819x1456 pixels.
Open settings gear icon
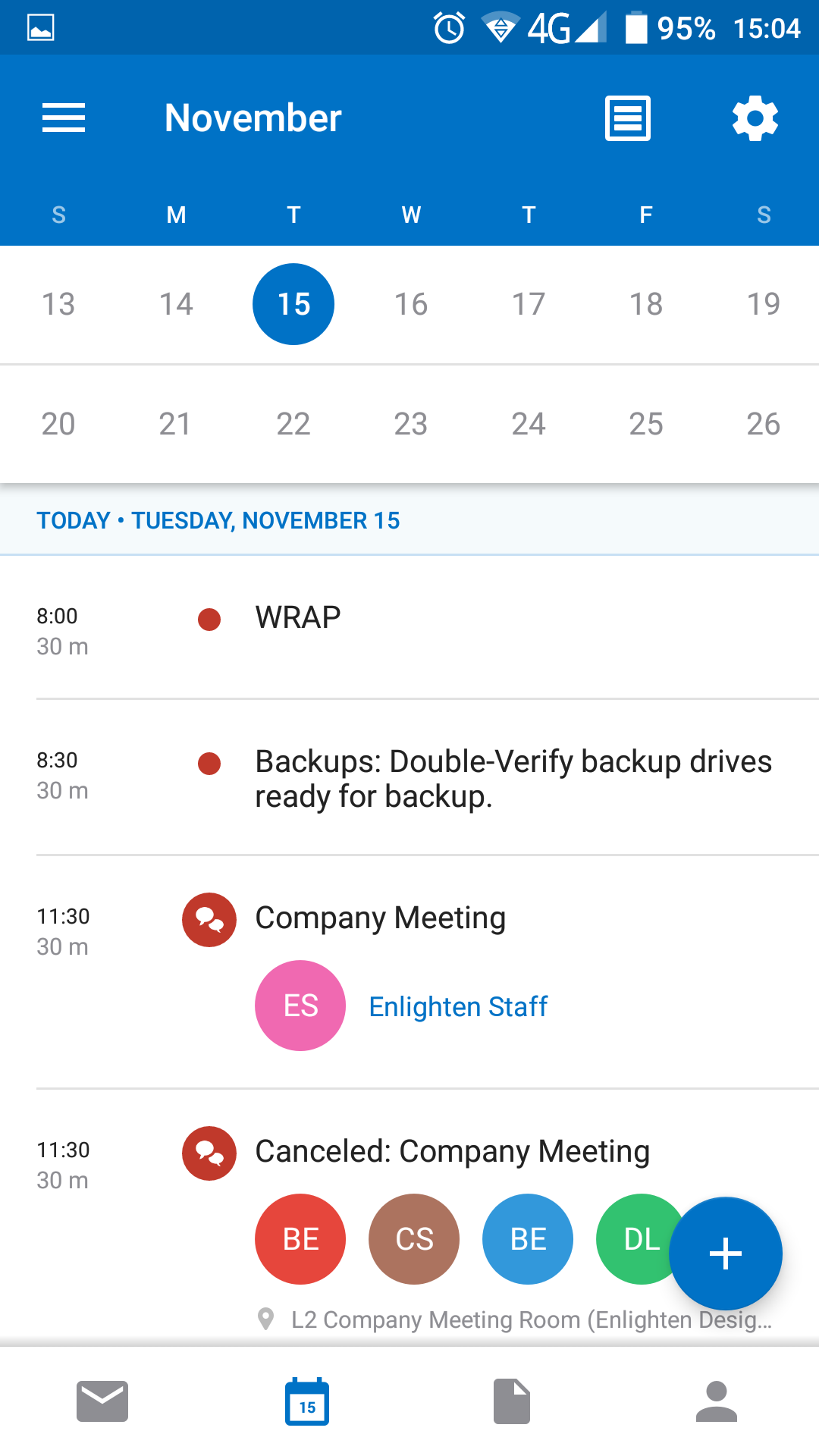pos(755,118)
